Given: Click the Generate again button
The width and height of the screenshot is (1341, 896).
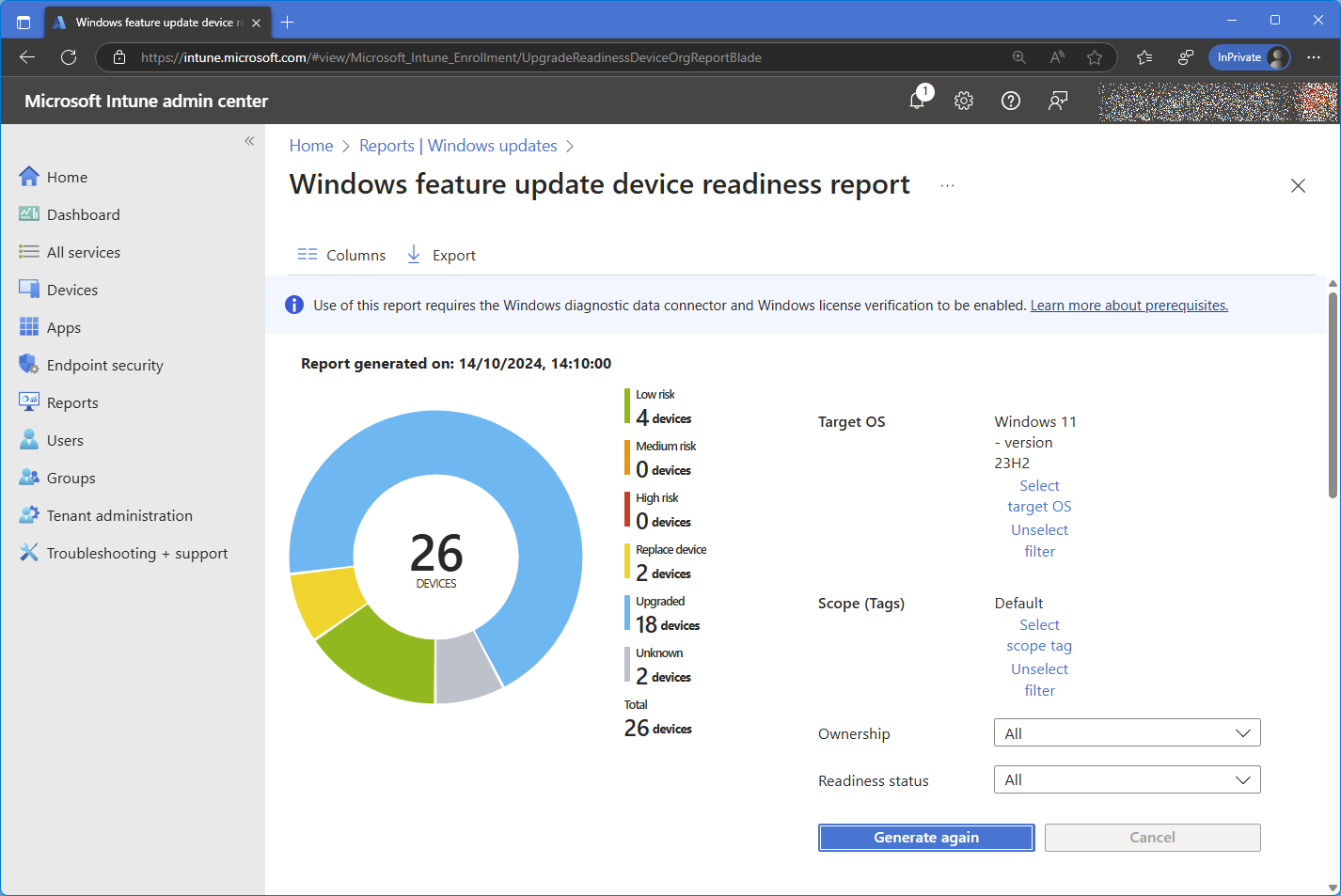Looking at the screenshot, I should (926, 838).
